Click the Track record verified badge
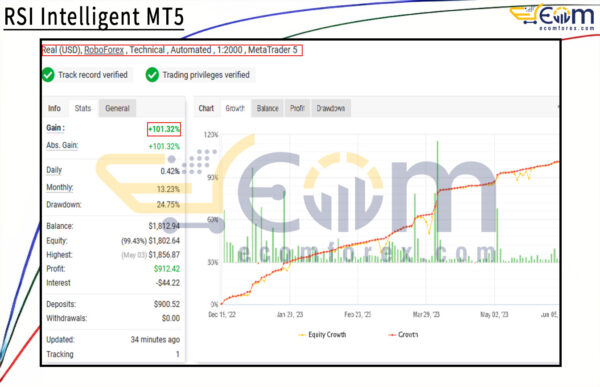Screen dimensions: 600x387 87,75
